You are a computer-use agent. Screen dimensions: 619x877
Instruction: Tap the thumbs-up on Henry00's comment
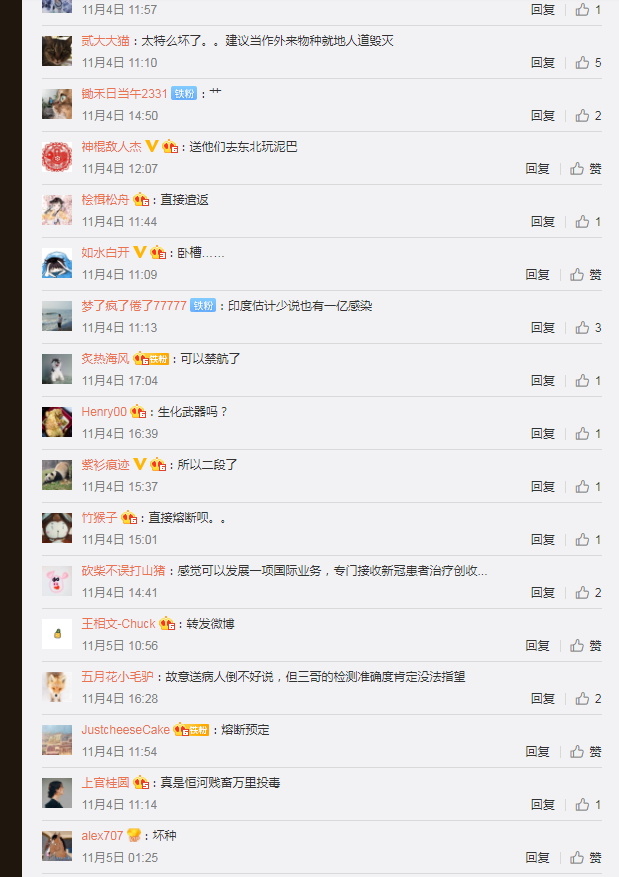coord(588,433)
